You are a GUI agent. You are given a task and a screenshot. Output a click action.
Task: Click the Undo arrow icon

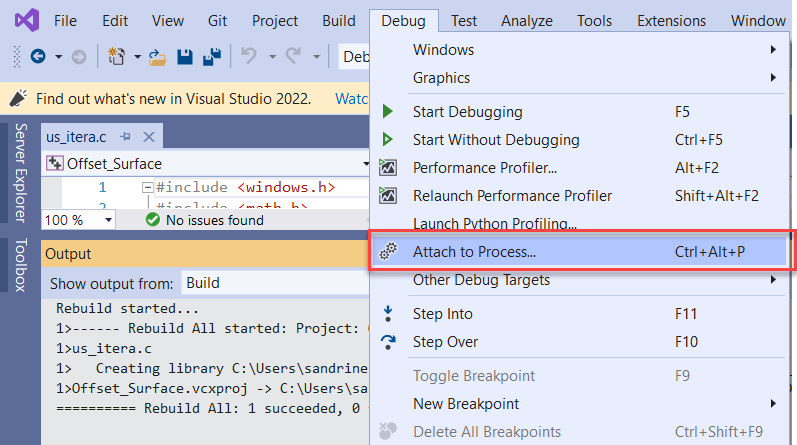[x=249, y=56]
